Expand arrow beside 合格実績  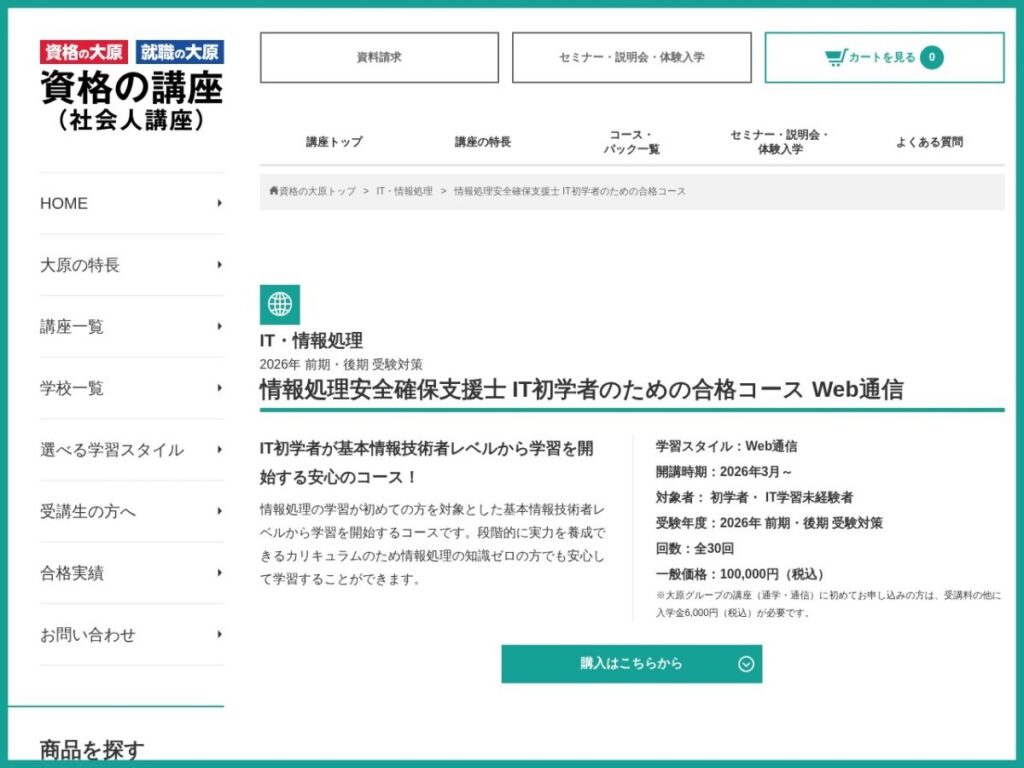coord(219,573)
